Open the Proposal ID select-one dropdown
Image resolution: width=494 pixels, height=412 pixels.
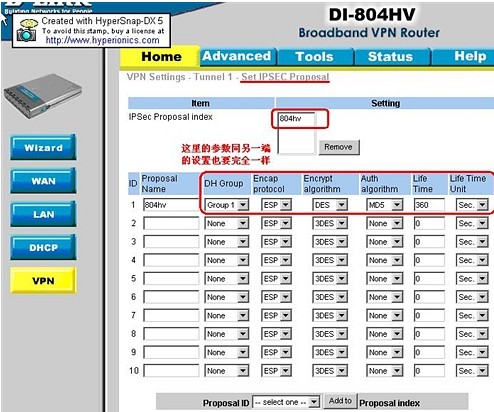coord(286,402)
